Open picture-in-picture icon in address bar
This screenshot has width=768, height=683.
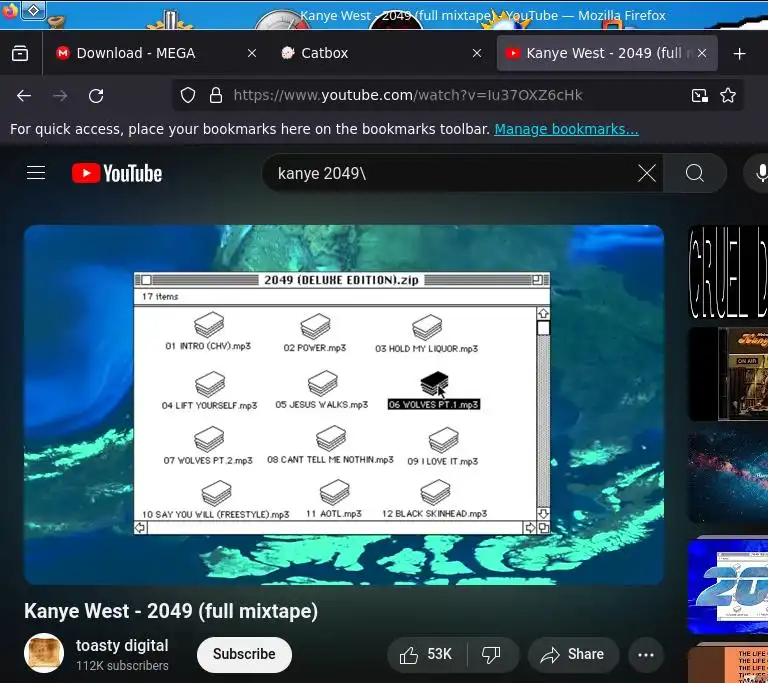(x=699, y=95)
